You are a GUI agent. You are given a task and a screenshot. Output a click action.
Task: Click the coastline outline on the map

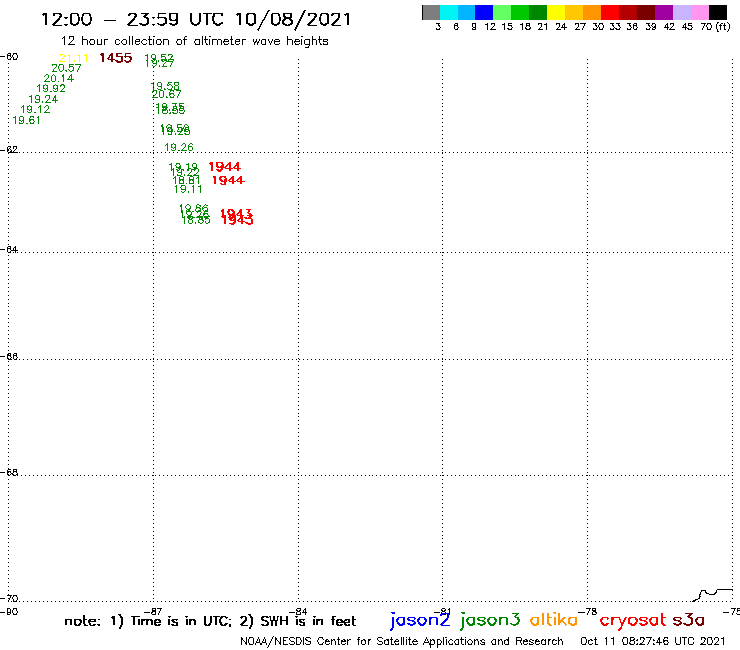[x=713, y=595]
